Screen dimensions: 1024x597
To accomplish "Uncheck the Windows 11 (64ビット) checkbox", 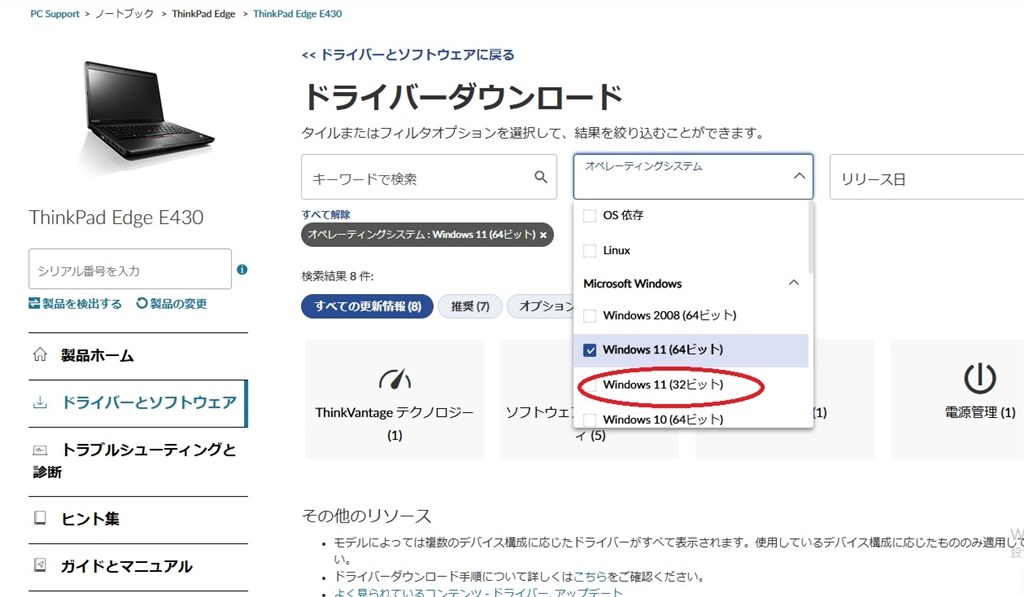I will pyautogui.click(x=590, y=350).
